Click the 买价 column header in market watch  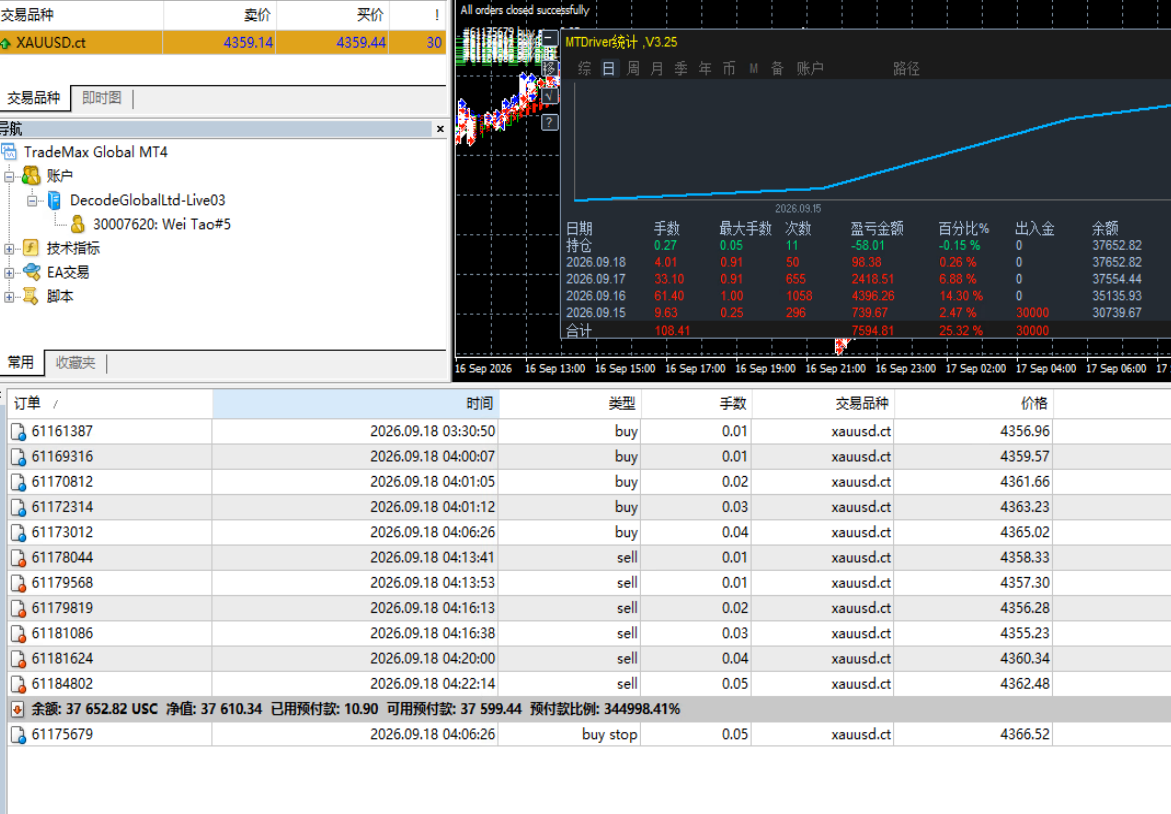tap(333, 14)
